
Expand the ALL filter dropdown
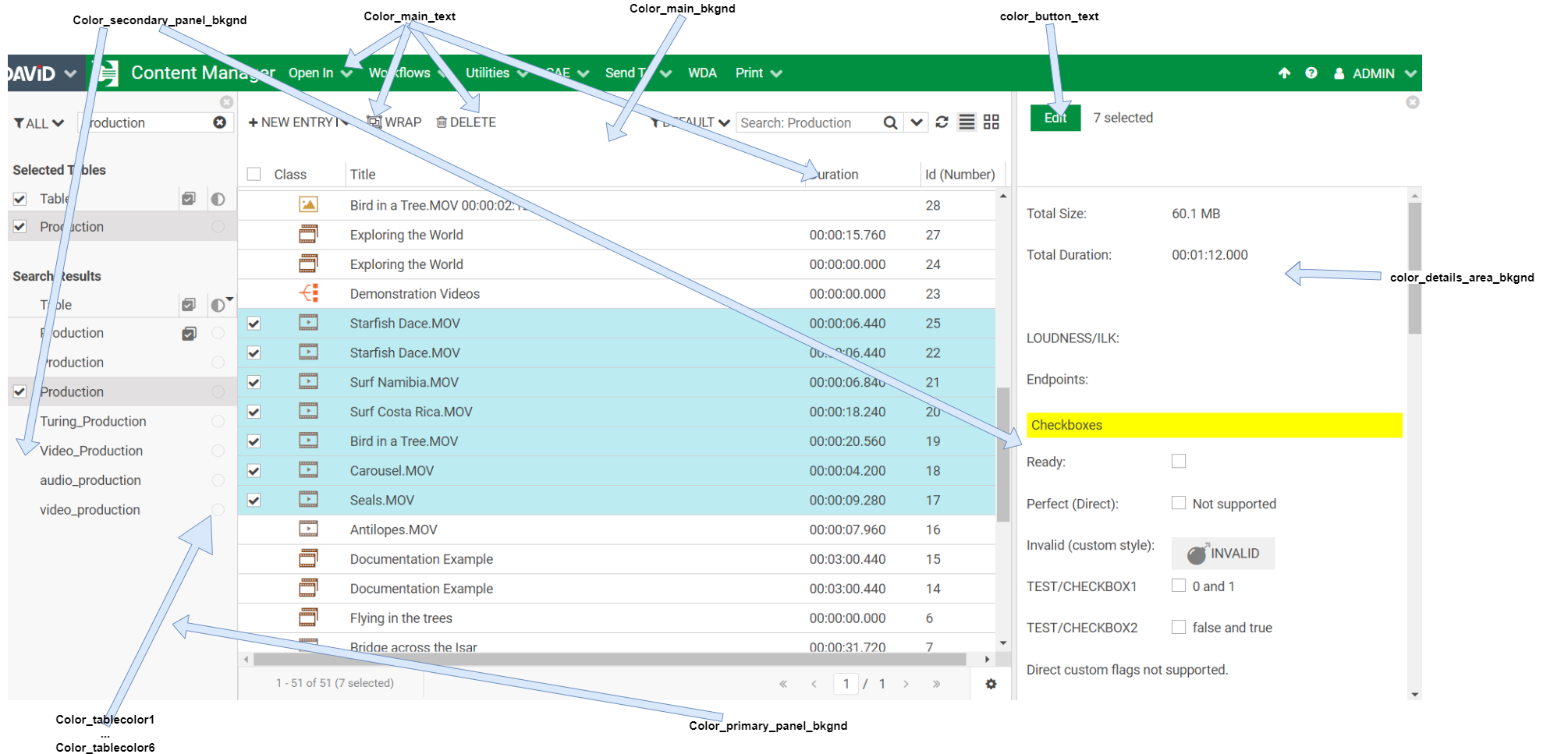39,123
